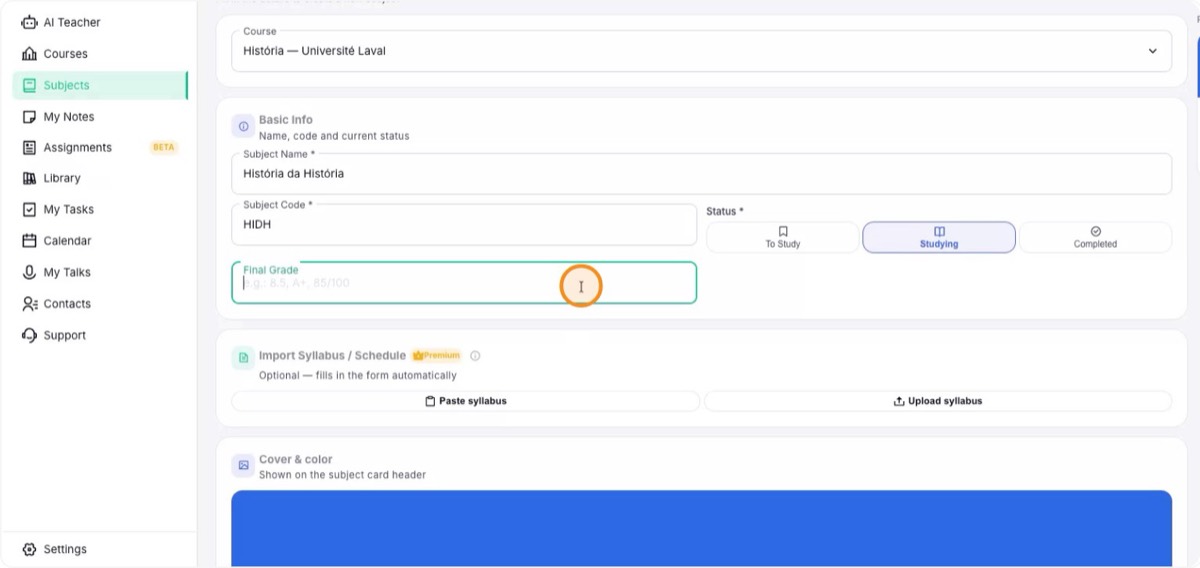Click the blue cover color preview
The image size is (1200, 568).
pyautogui.click(x=701, y=529)
